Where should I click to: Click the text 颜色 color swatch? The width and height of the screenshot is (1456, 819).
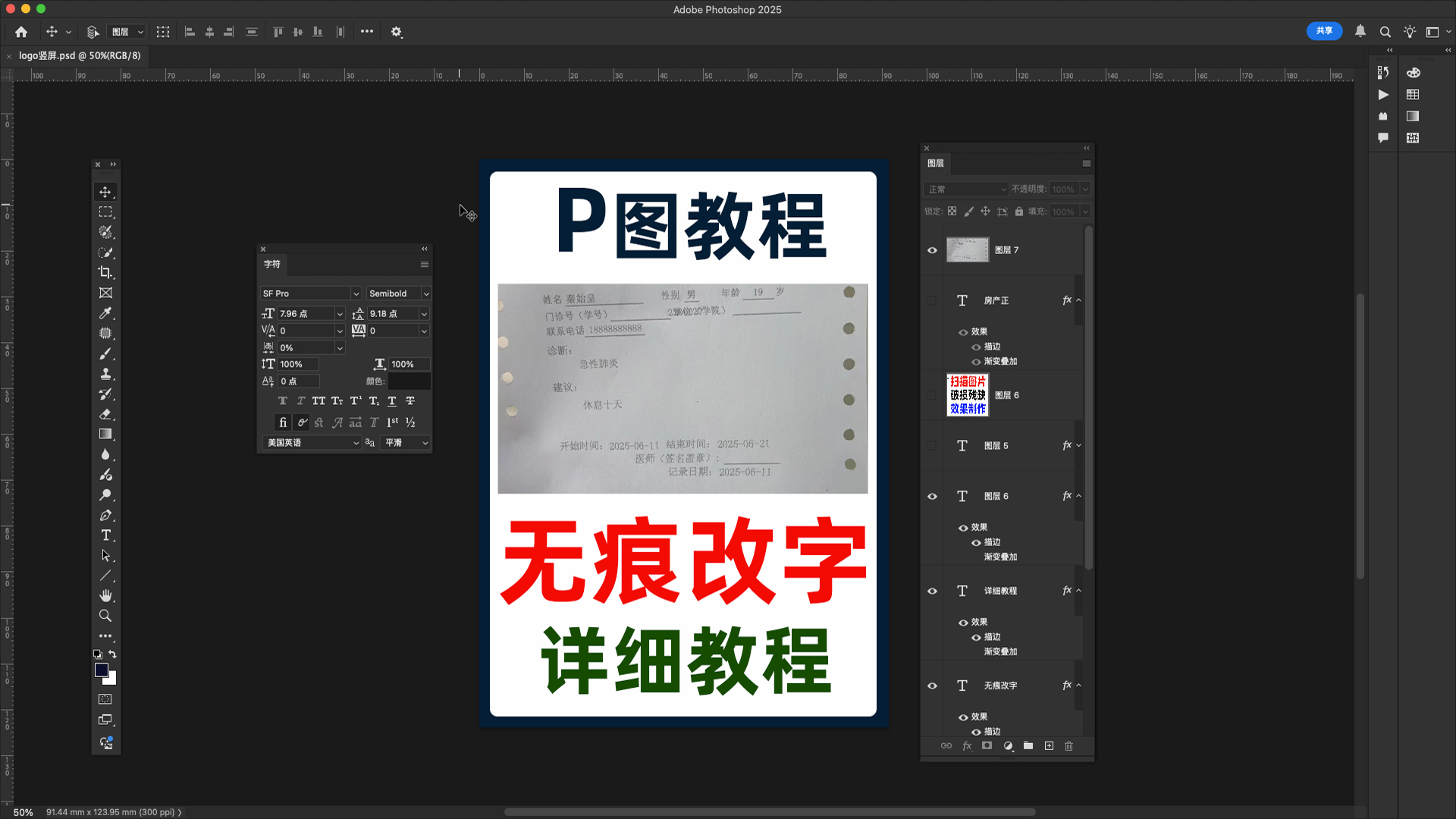point(409,381)
